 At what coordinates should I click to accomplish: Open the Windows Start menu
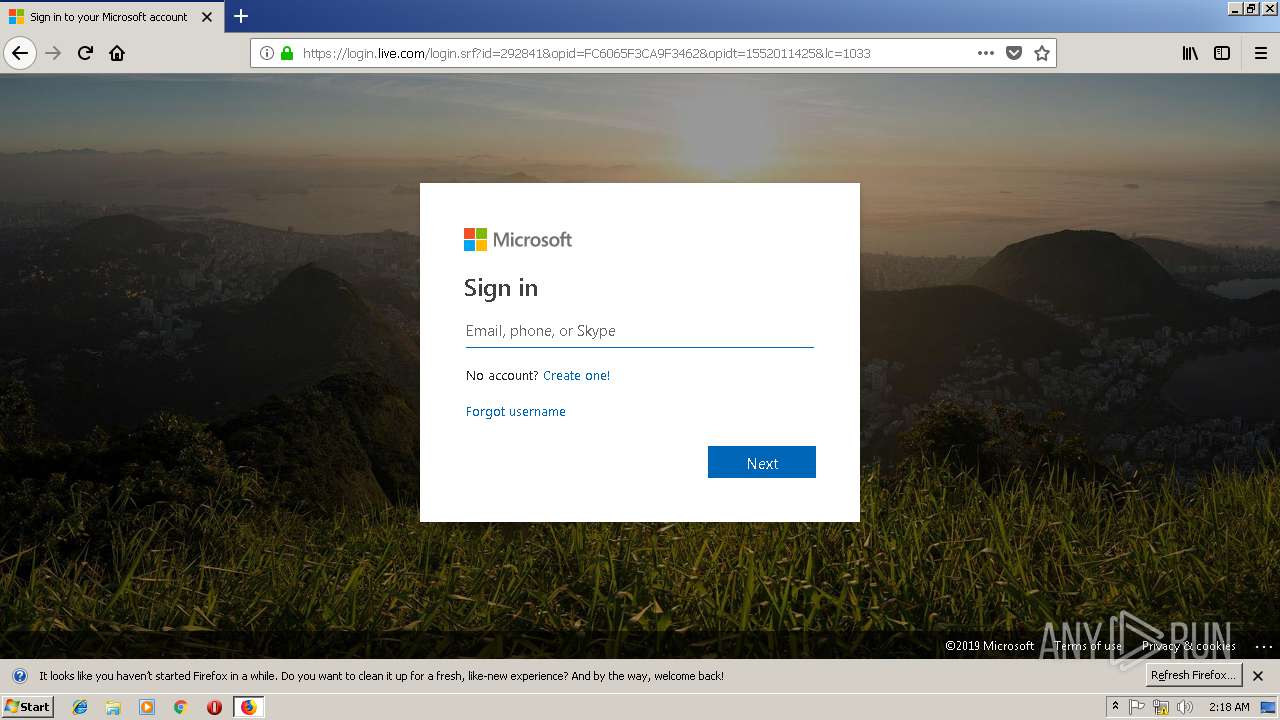pyautogui.click(x=27, y=707)
